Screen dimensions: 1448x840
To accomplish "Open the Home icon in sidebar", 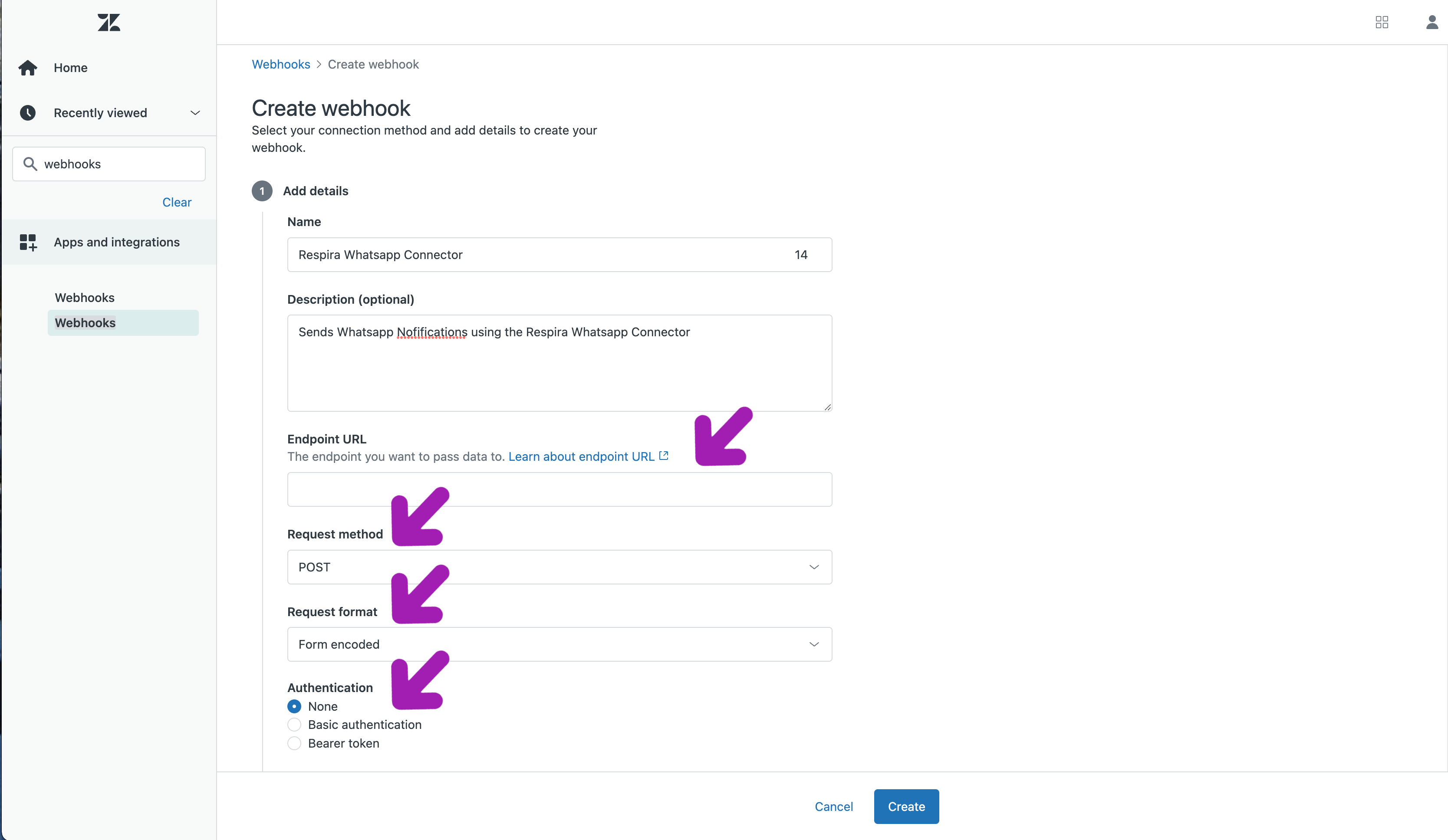I will coord(28,68).
